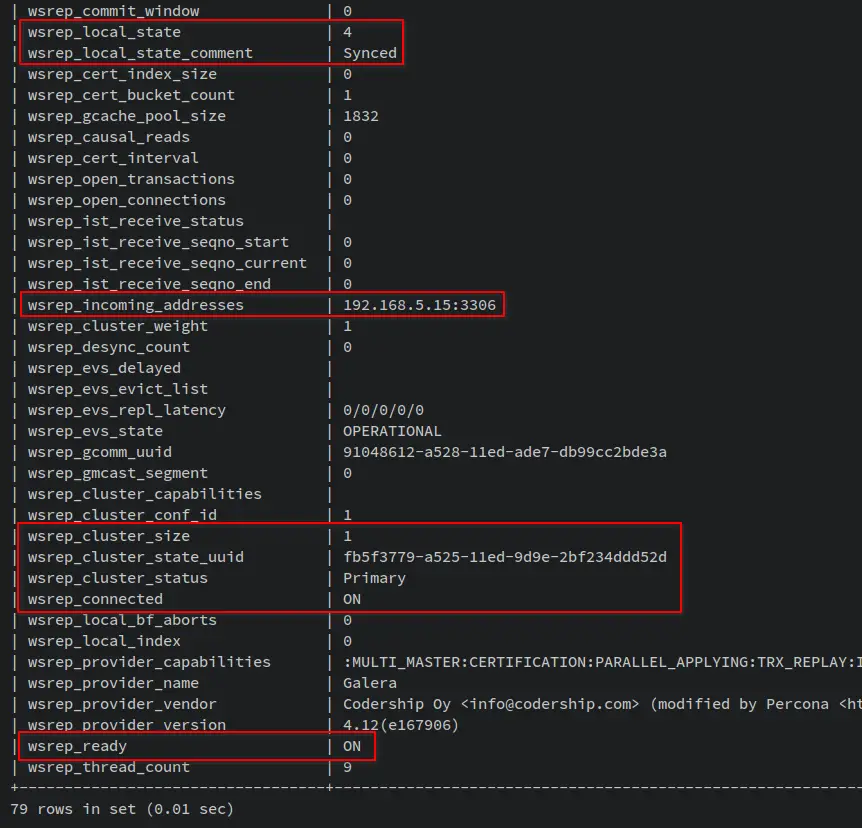Viewport: 862px width, 828px height.
Task: Click the wsrep_provider_vendor label
Action: (x=122, y=704)
